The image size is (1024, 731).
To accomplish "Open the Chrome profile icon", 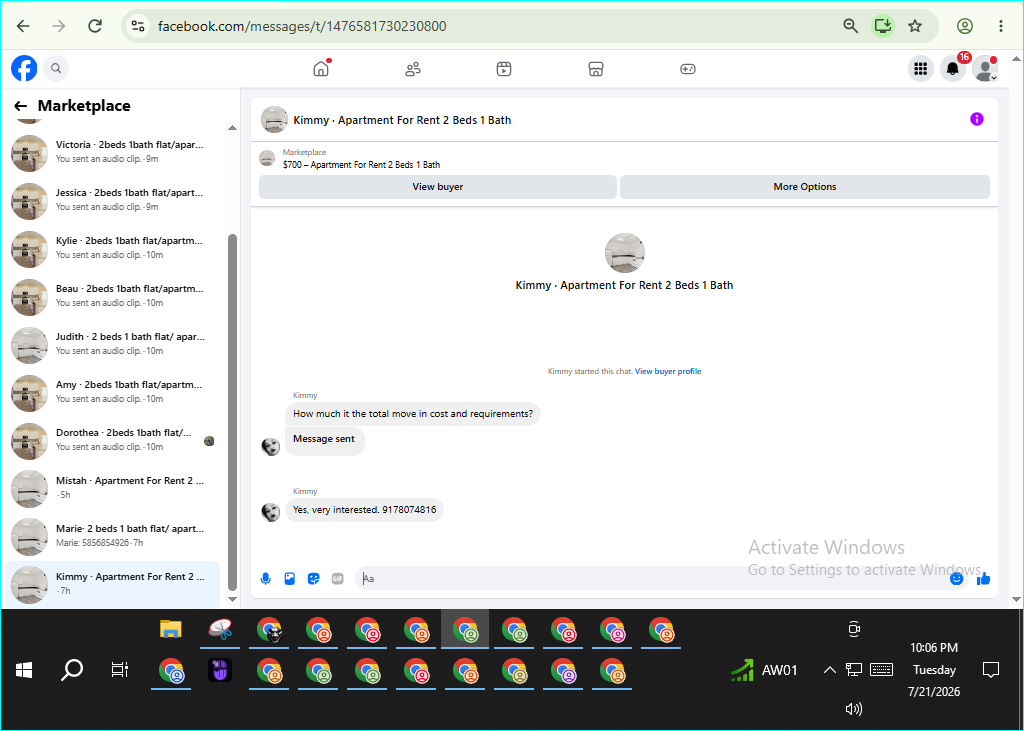I will (x=965, y=26).
